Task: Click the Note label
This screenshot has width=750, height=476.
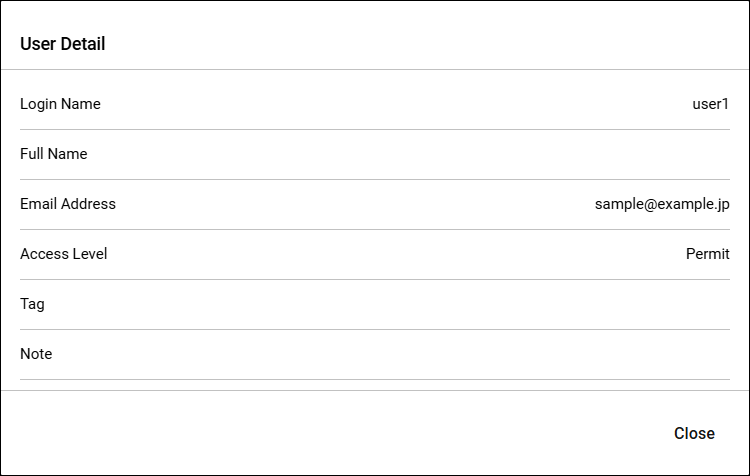Action: [x=36, y=354]
